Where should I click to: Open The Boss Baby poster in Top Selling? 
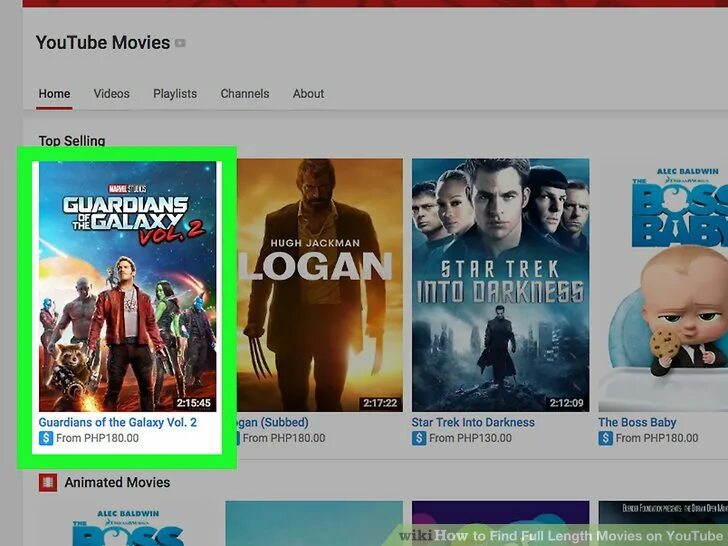[x=663, y=286]
